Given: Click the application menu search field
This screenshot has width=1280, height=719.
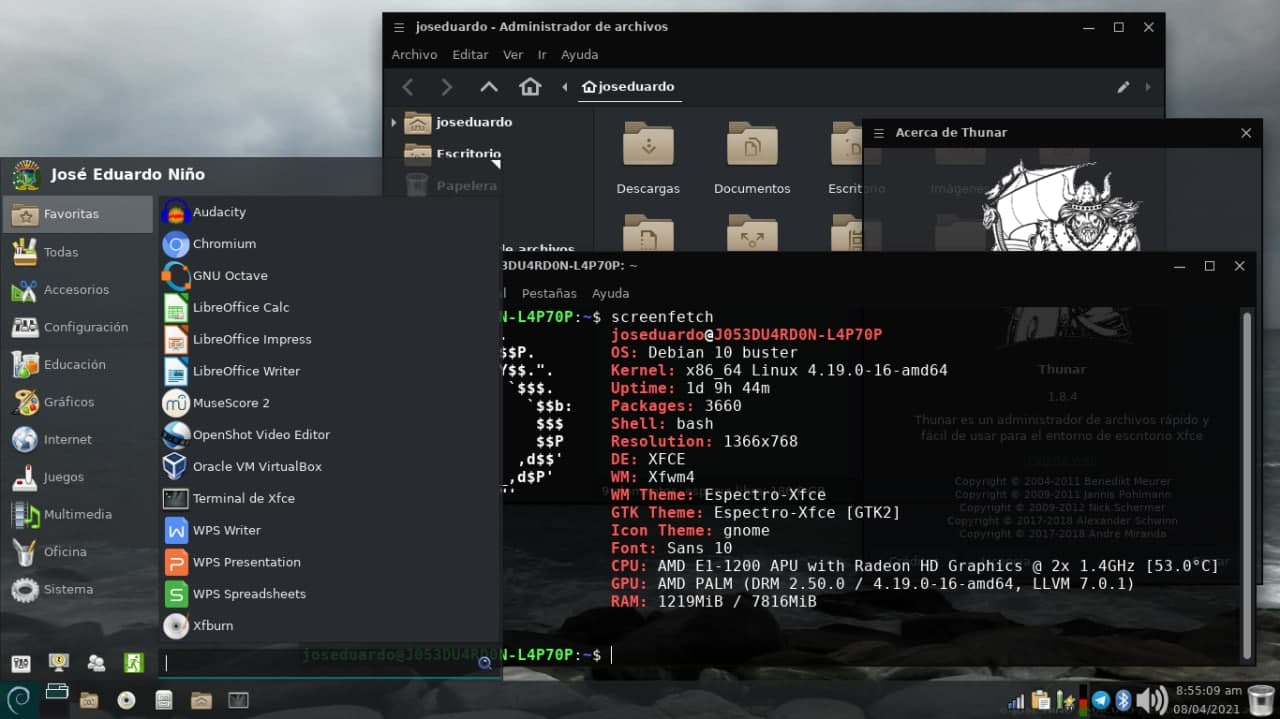Looking at the screenshot, I should (320, 662).
